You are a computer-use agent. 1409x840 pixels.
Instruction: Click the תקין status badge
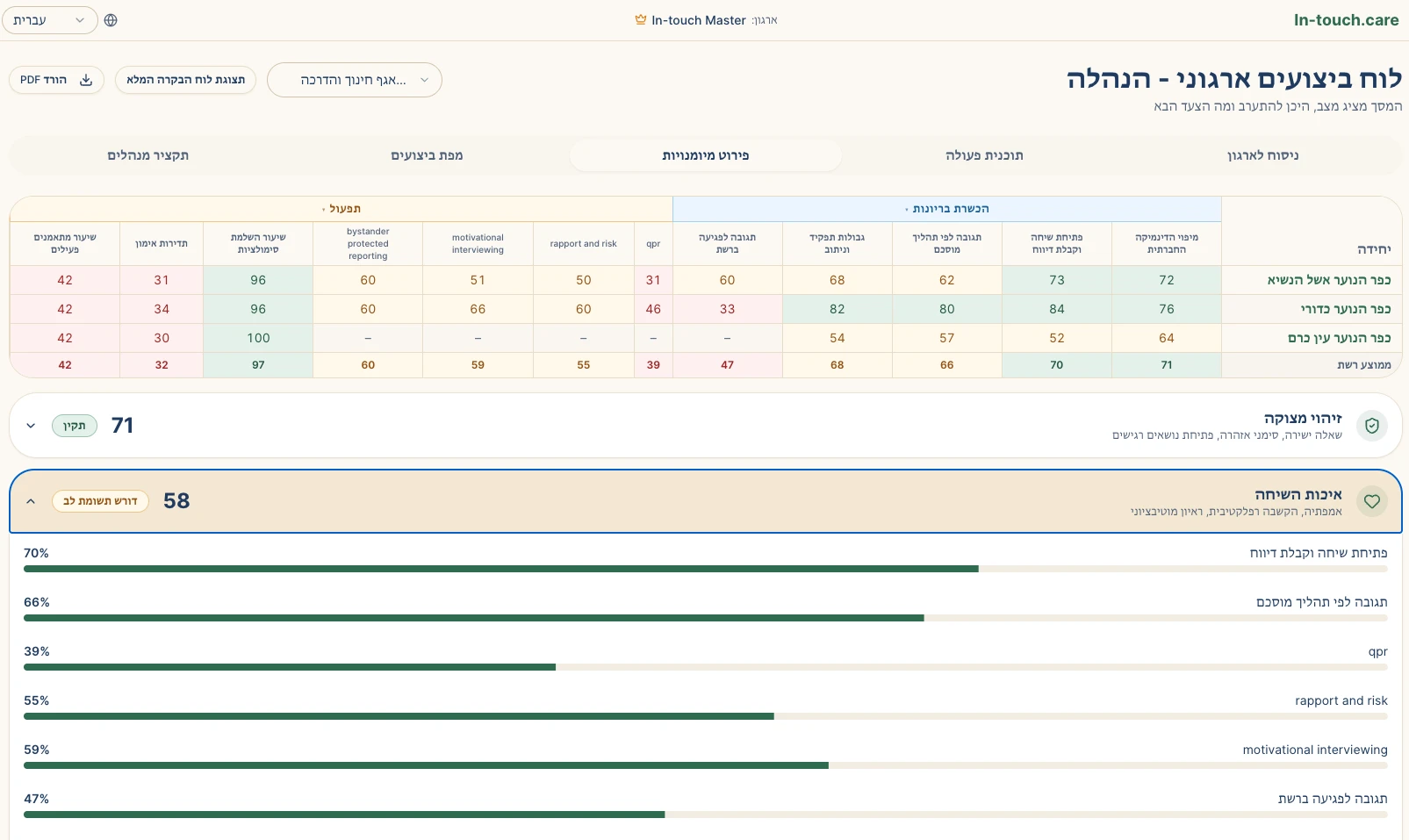click(75, 426)
